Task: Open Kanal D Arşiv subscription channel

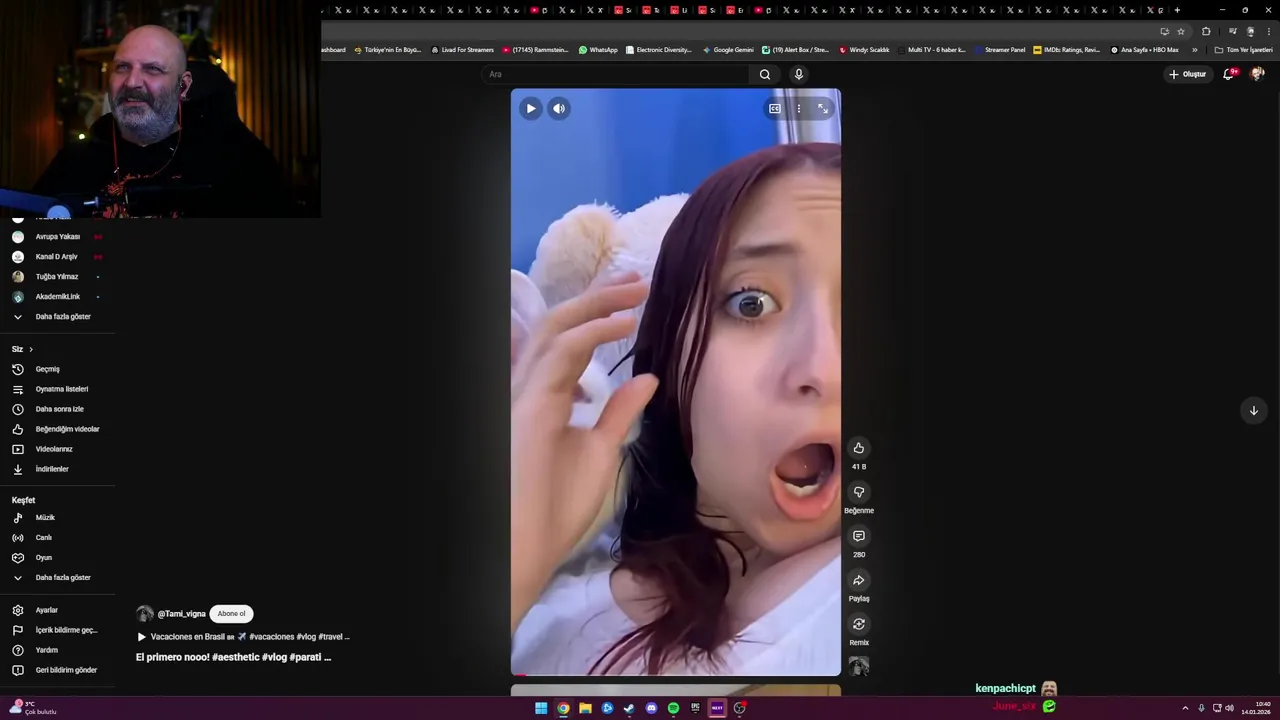Action: click(x=58, y=257)
